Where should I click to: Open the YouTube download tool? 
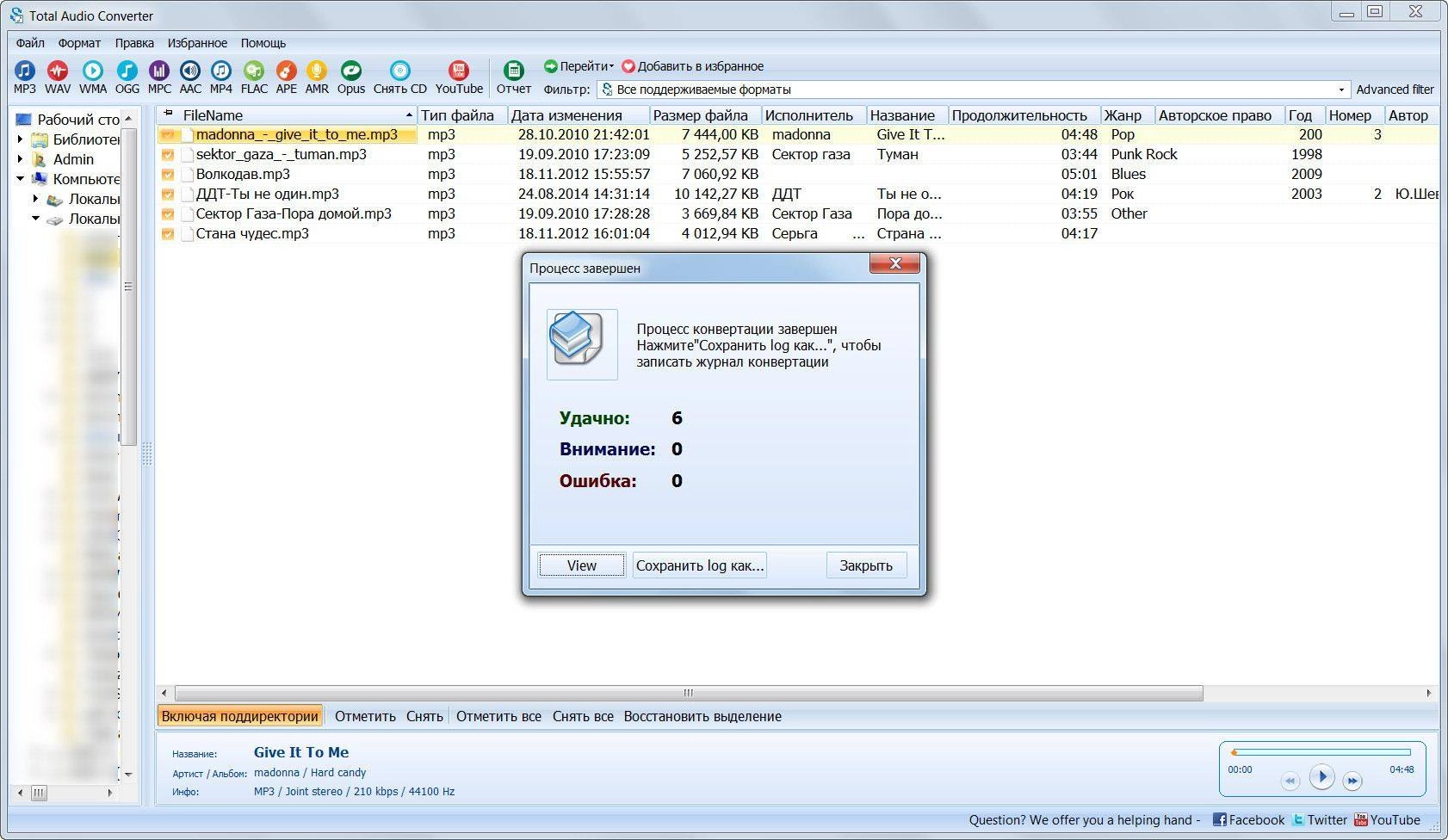459,77
